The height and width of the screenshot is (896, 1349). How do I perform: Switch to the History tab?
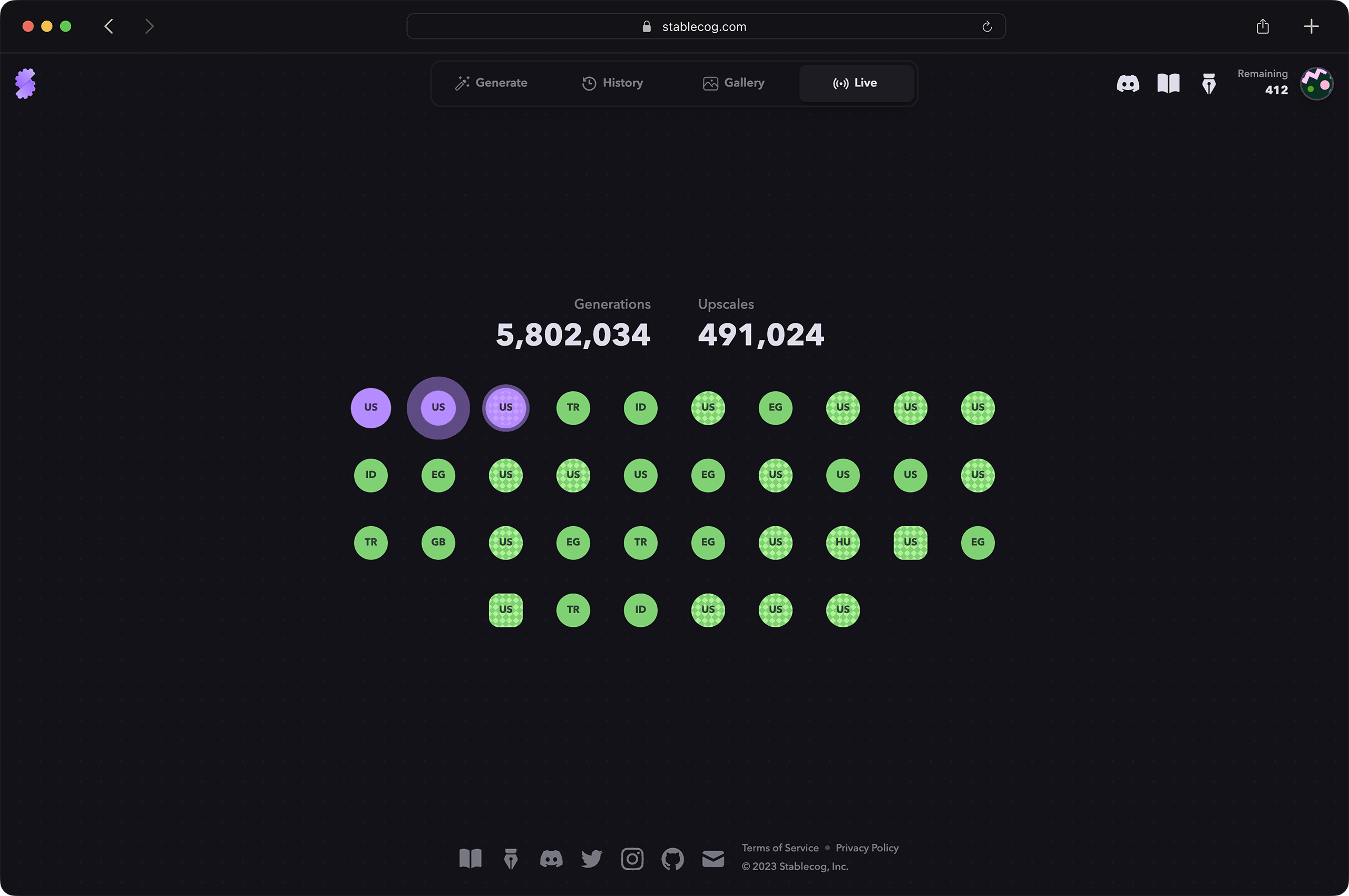click(x=613, y=83)
